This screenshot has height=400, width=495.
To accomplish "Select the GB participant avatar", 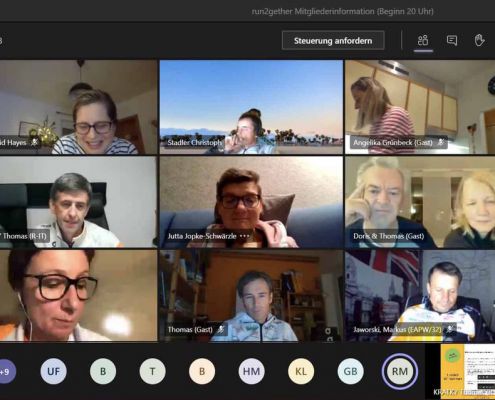I will [x=350, y=371].
